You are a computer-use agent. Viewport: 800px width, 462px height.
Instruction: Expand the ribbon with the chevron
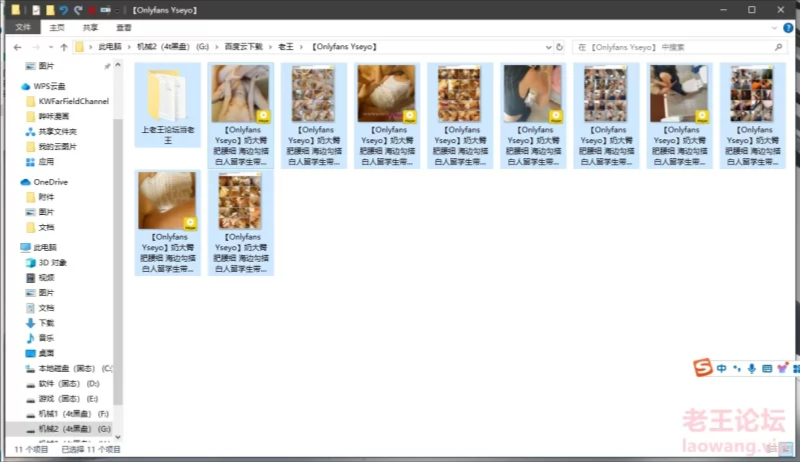point(774,28)
